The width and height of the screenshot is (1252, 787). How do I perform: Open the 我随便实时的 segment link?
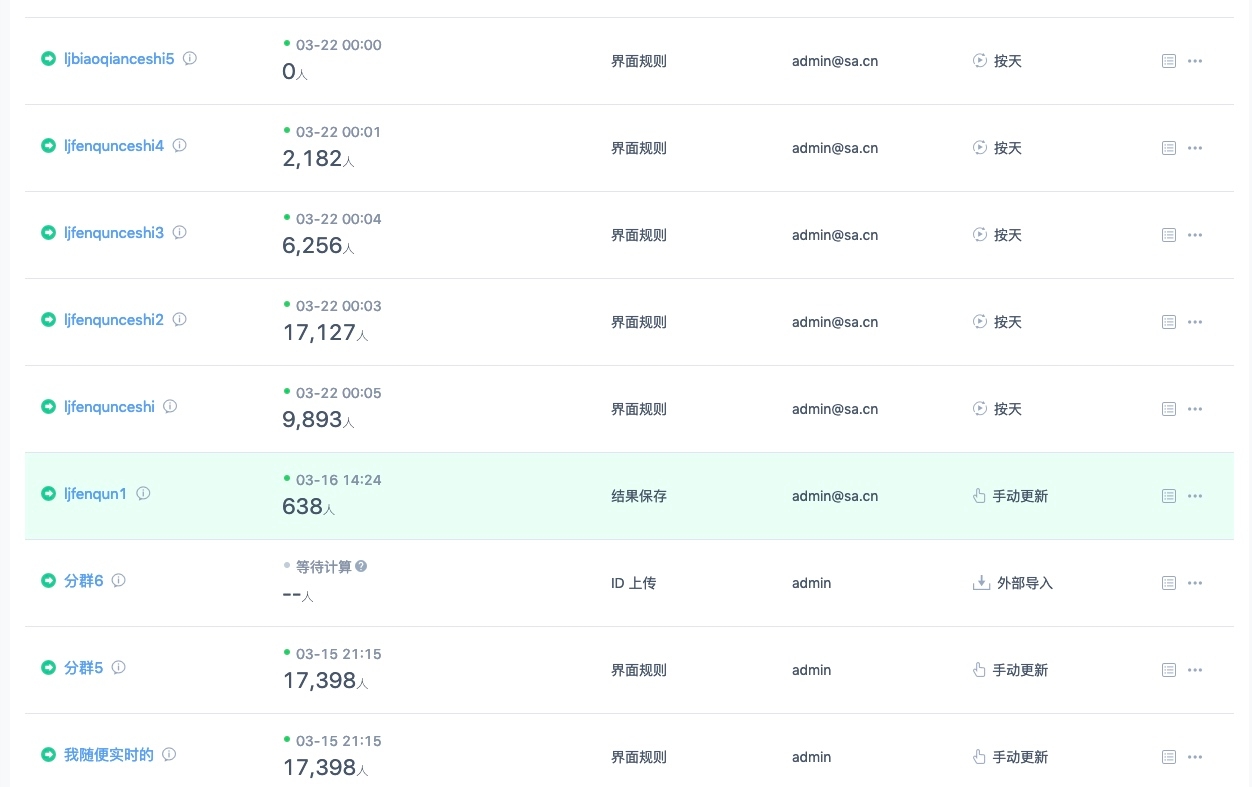click(x=108, y=754)
